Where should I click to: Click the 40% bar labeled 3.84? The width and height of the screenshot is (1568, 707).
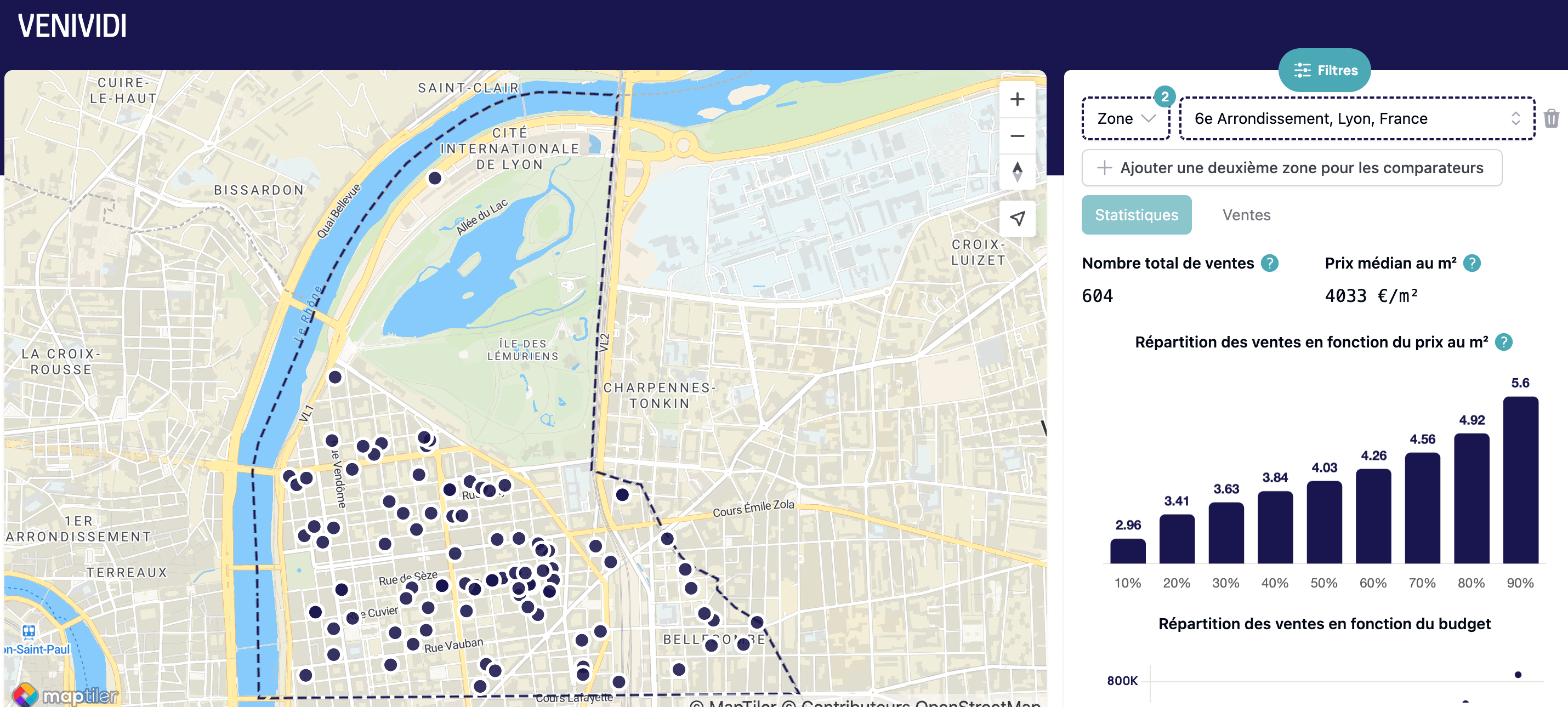click(1275, 527)
